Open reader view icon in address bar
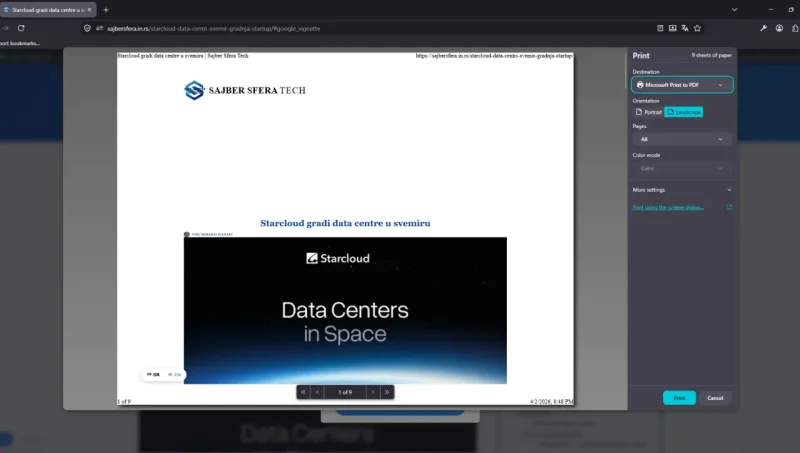 click(x=660, y=28)
